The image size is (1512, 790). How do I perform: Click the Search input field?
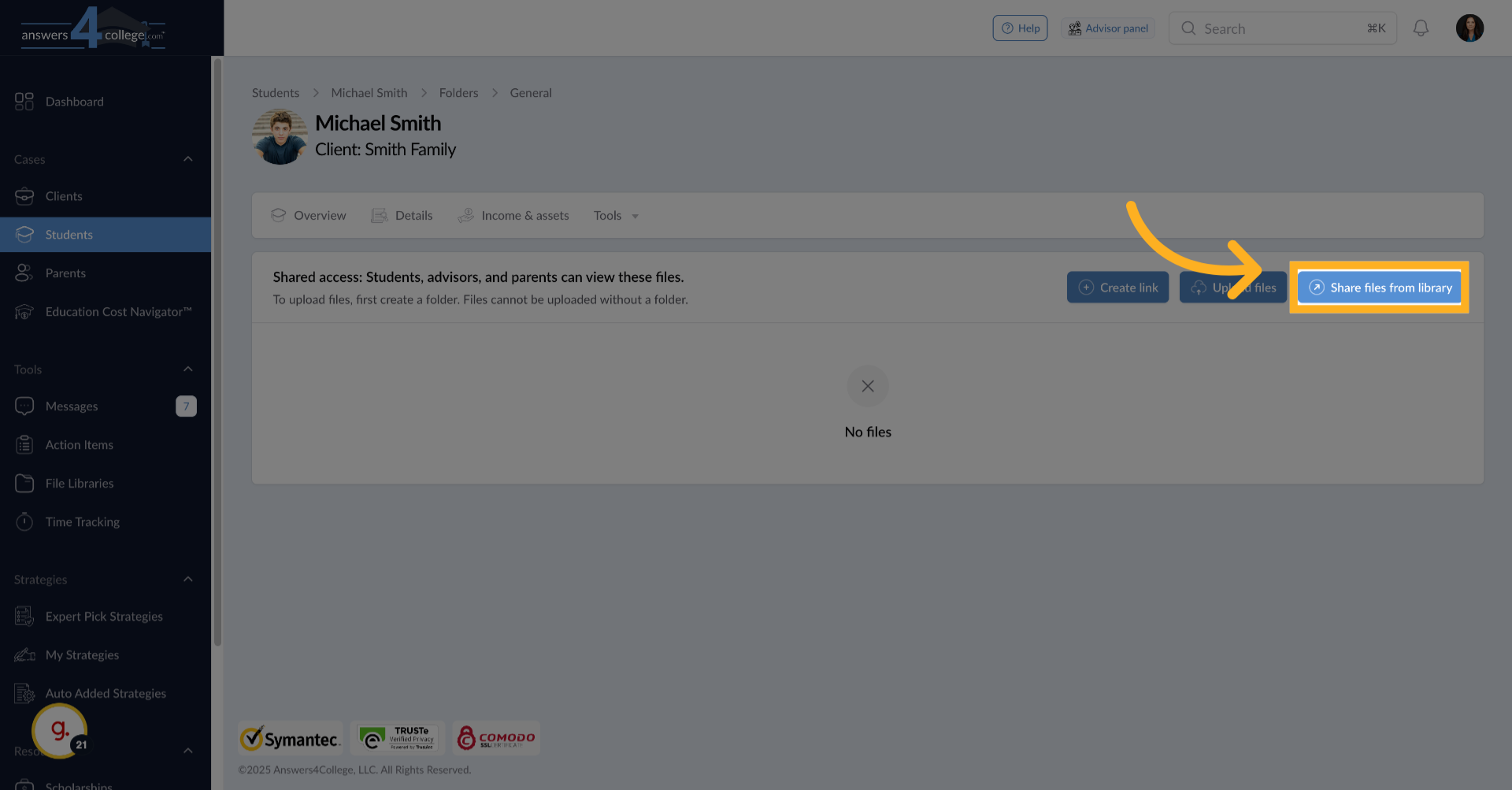point(1283,28)
